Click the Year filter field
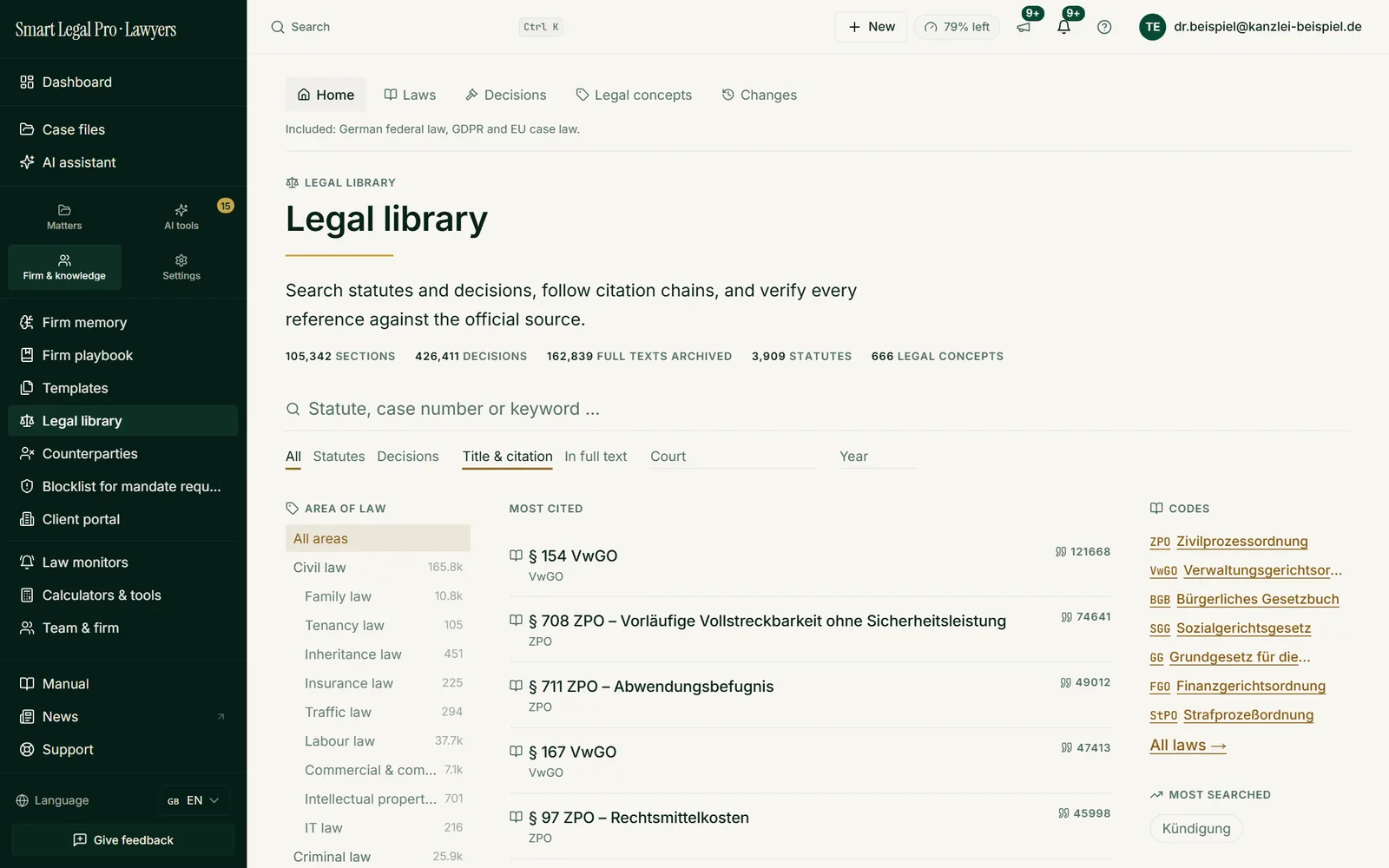 (x=877, y=457)
